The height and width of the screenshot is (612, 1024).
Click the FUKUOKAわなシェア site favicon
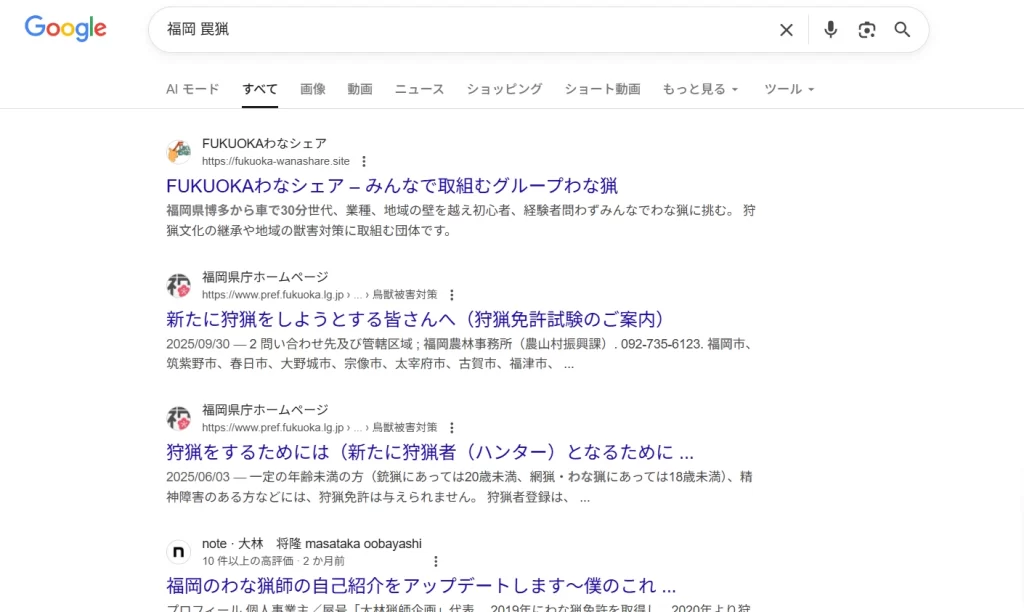179,152
